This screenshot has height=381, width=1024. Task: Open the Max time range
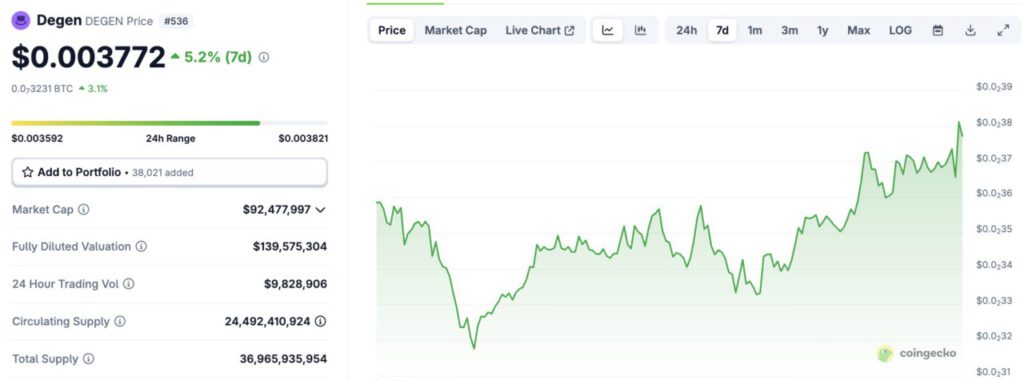coord(858,30)
